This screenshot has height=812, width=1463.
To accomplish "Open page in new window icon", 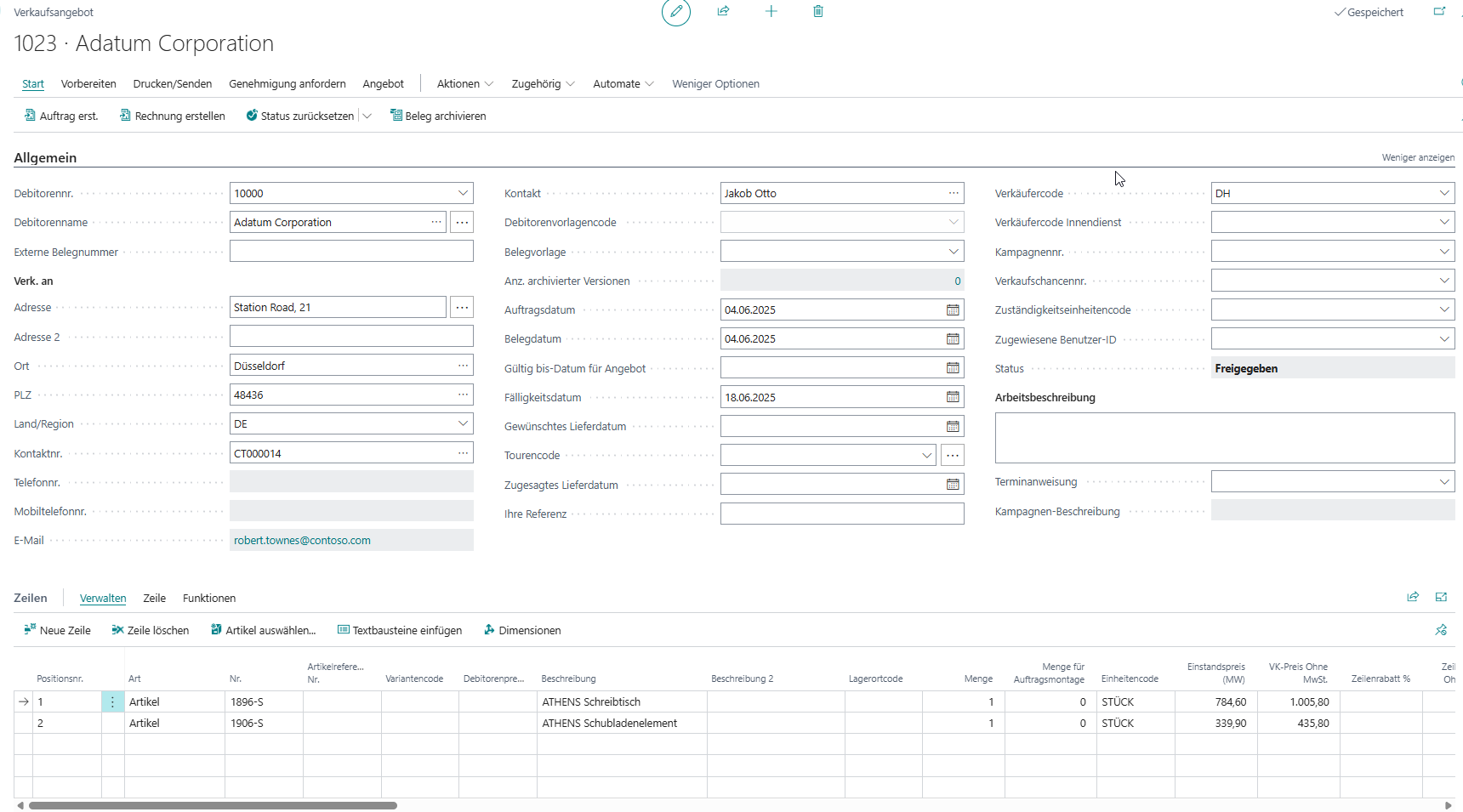I will pyautogui.click(x=1439, y=11).
